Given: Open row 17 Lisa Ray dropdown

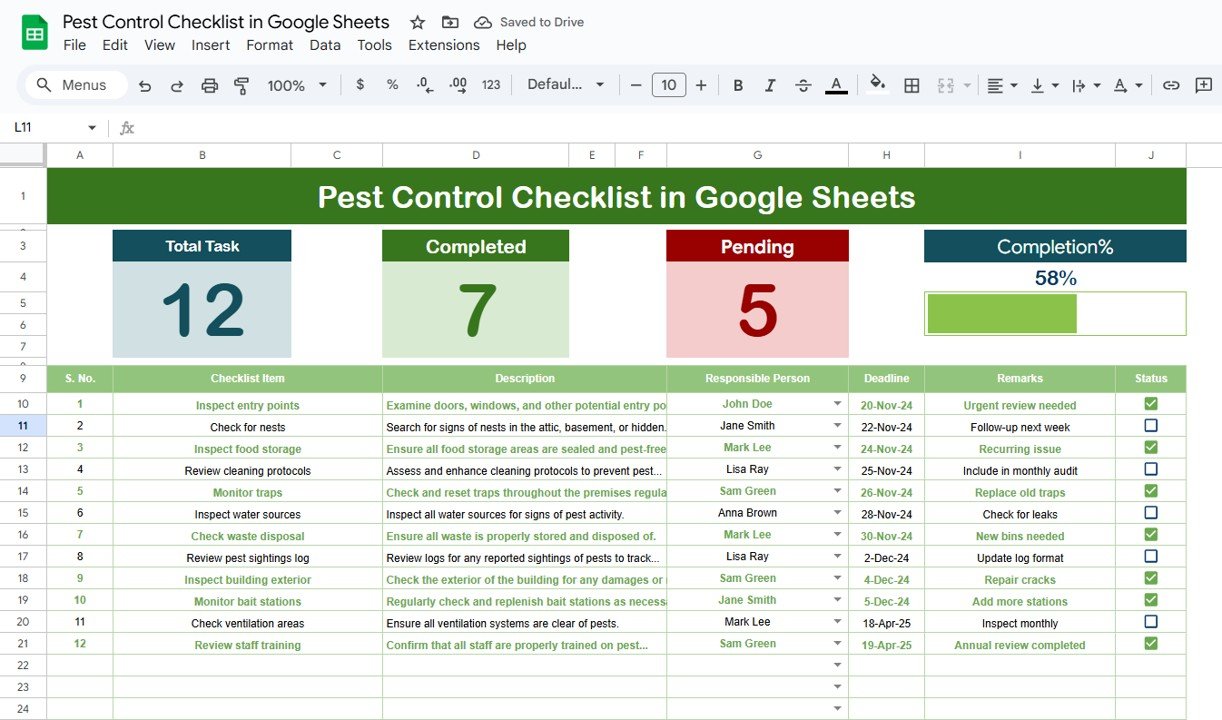Looking at the screenshot, I should (x=837, y=557).
